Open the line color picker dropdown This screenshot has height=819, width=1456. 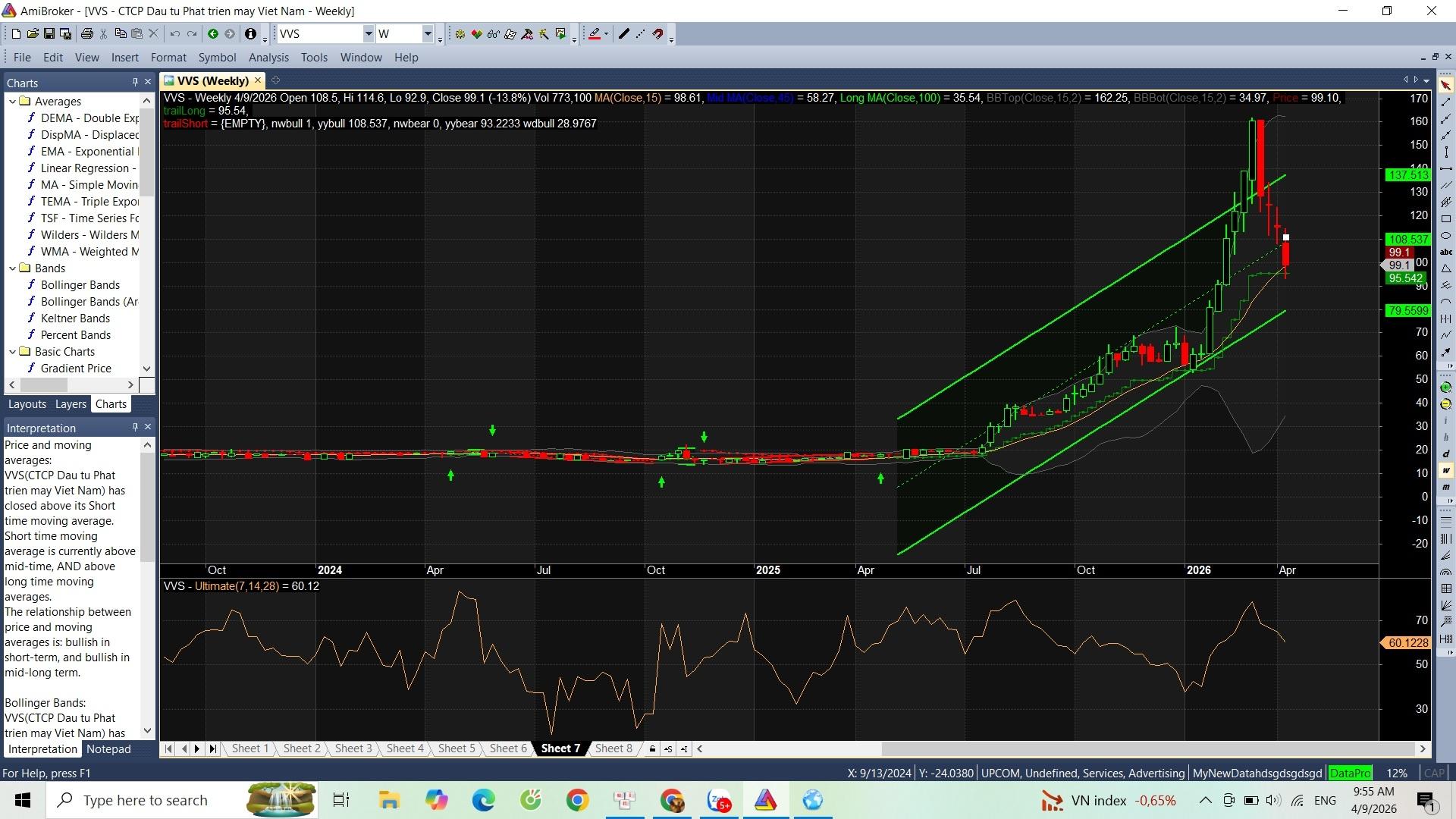(x=606, y=34)
